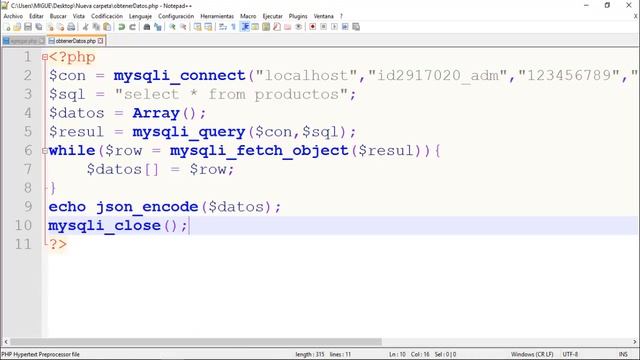This screenshot has height=360, width=640.
Task: Open the Archivo menu
Action: click(13, 16)
